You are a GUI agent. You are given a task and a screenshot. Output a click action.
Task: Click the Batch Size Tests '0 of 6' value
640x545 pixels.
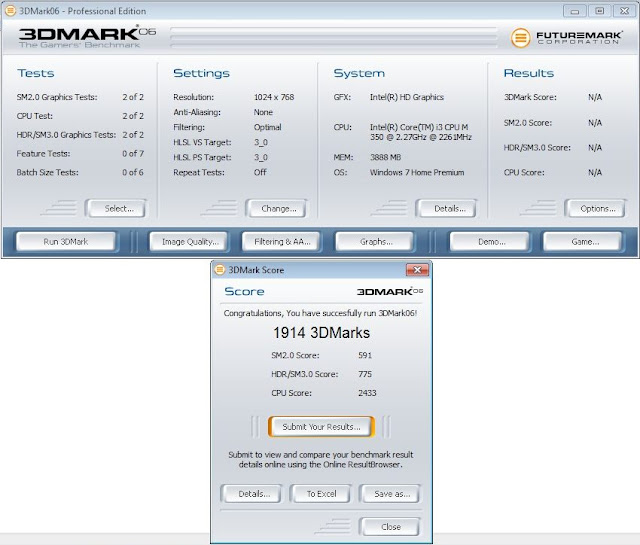(133, 172)
